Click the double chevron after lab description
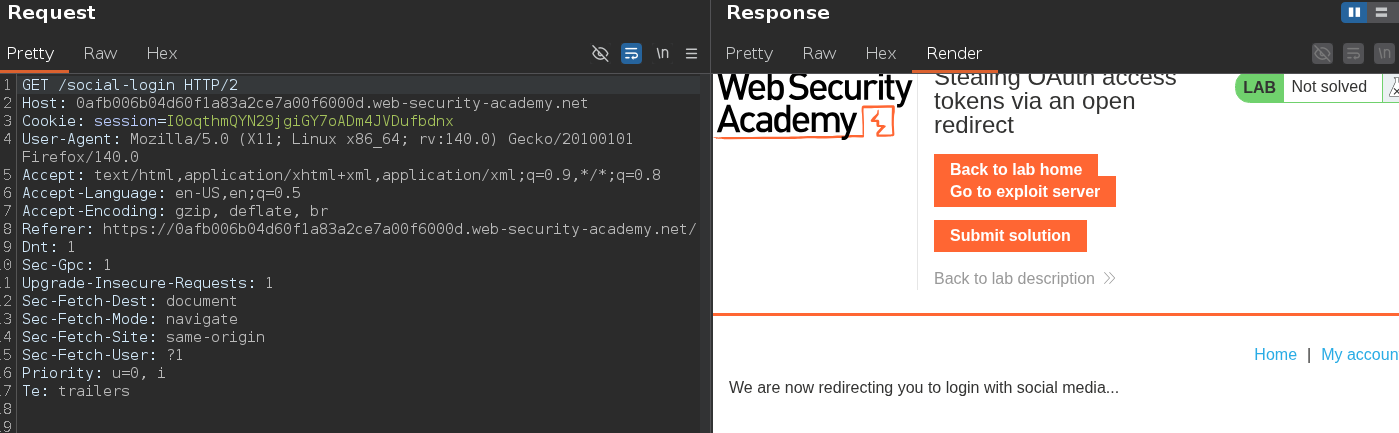The width and height of the screenshot is (1399, 433). tap(1109, 279)
